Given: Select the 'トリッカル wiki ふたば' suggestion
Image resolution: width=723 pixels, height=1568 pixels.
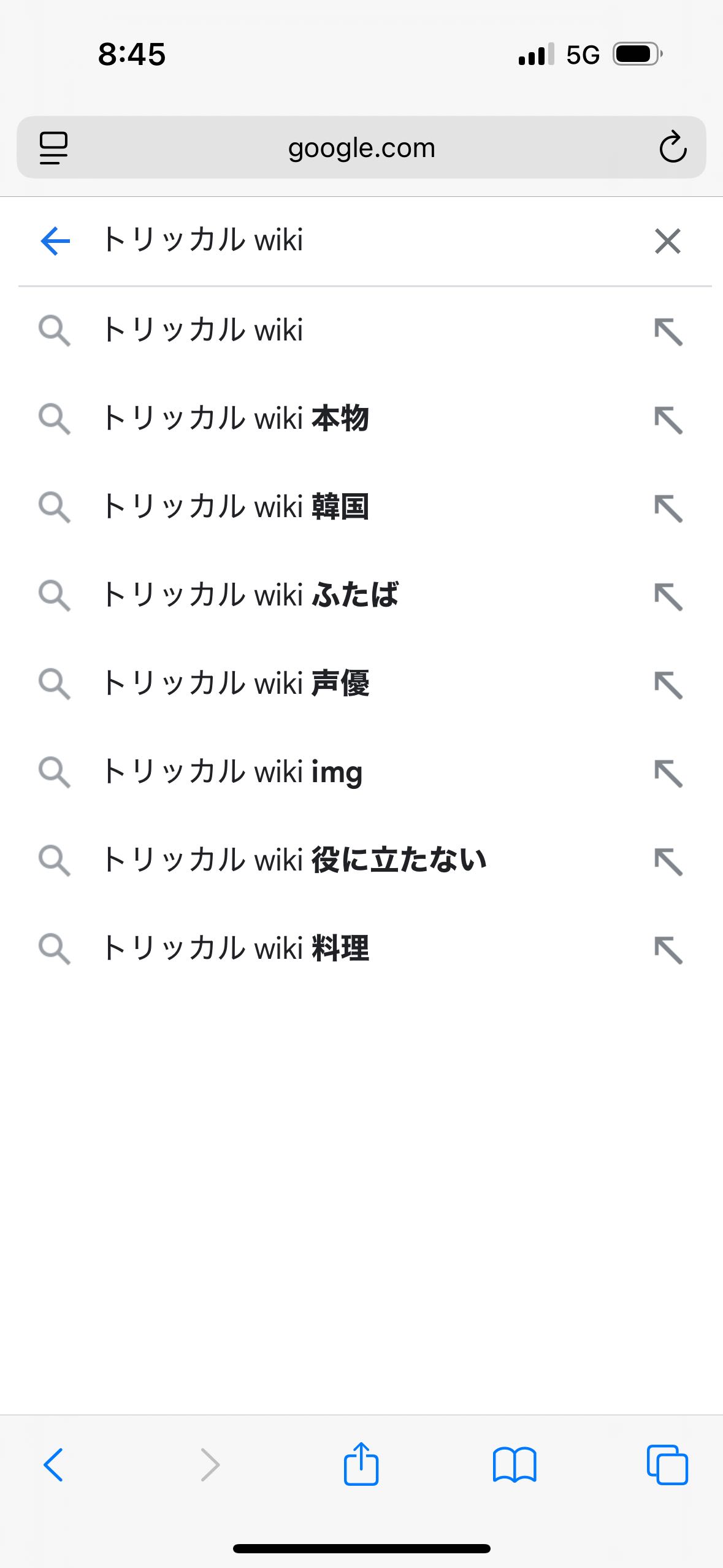Looking at the screenshot, I should [x=250, y=595].
